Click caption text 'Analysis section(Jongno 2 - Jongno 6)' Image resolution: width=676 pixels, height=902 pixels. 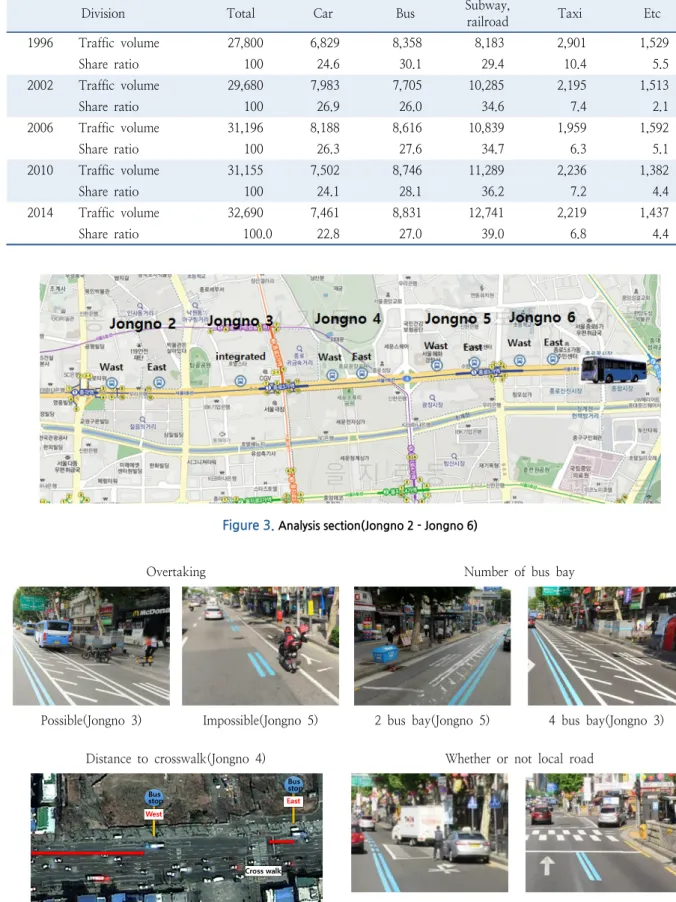pos(378,526)
